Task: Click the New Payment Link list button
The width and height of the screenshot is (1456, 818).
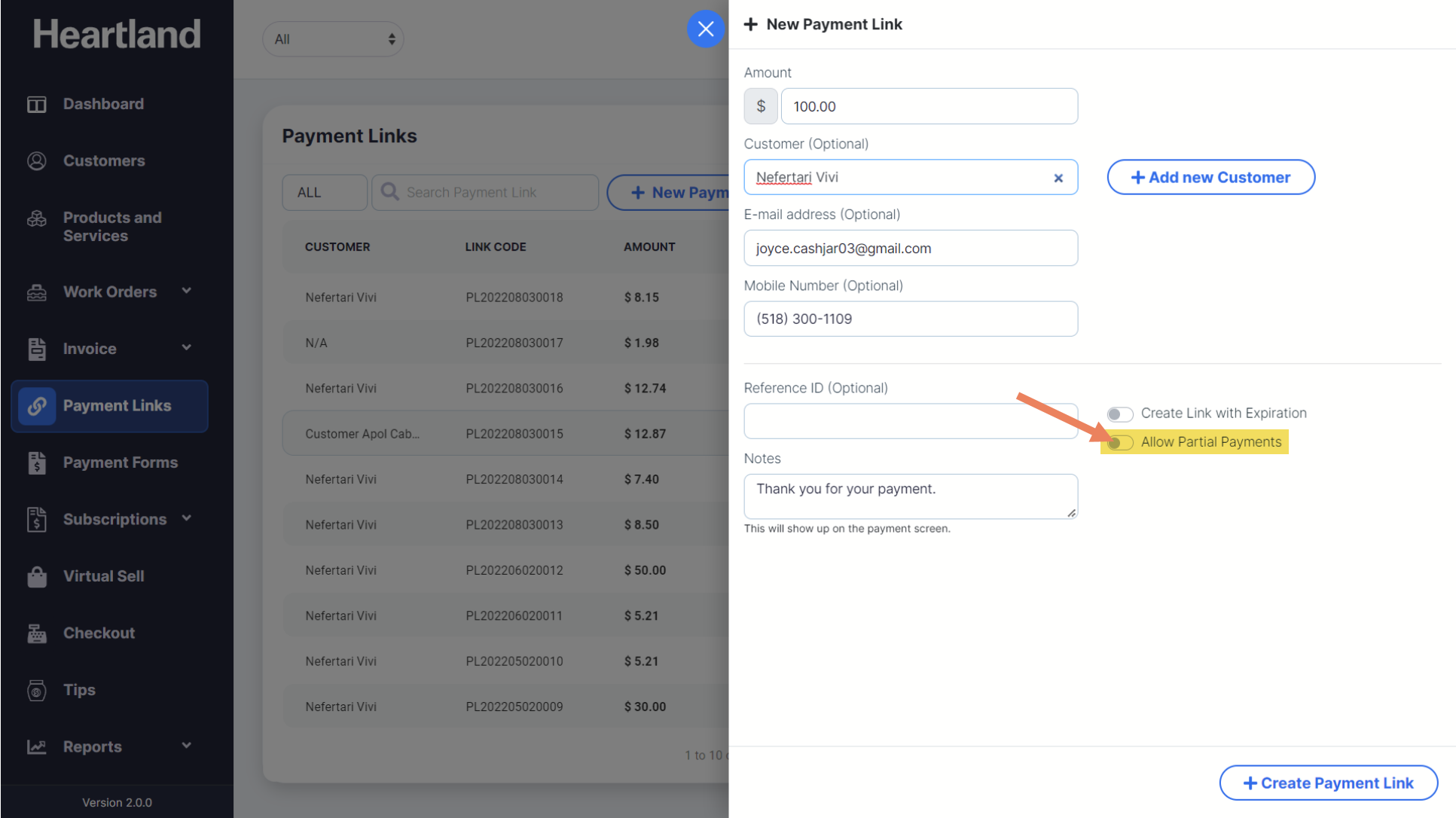Action: pos(668,192)
